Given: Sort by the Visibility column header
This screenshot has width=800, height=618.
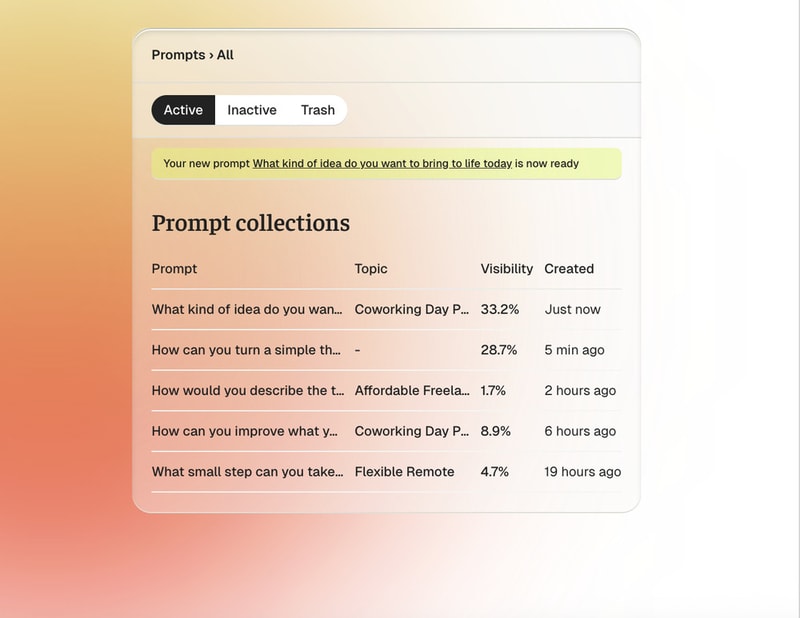Looking at the screenshot, I should pyautogui.click(x=507, y=269).
